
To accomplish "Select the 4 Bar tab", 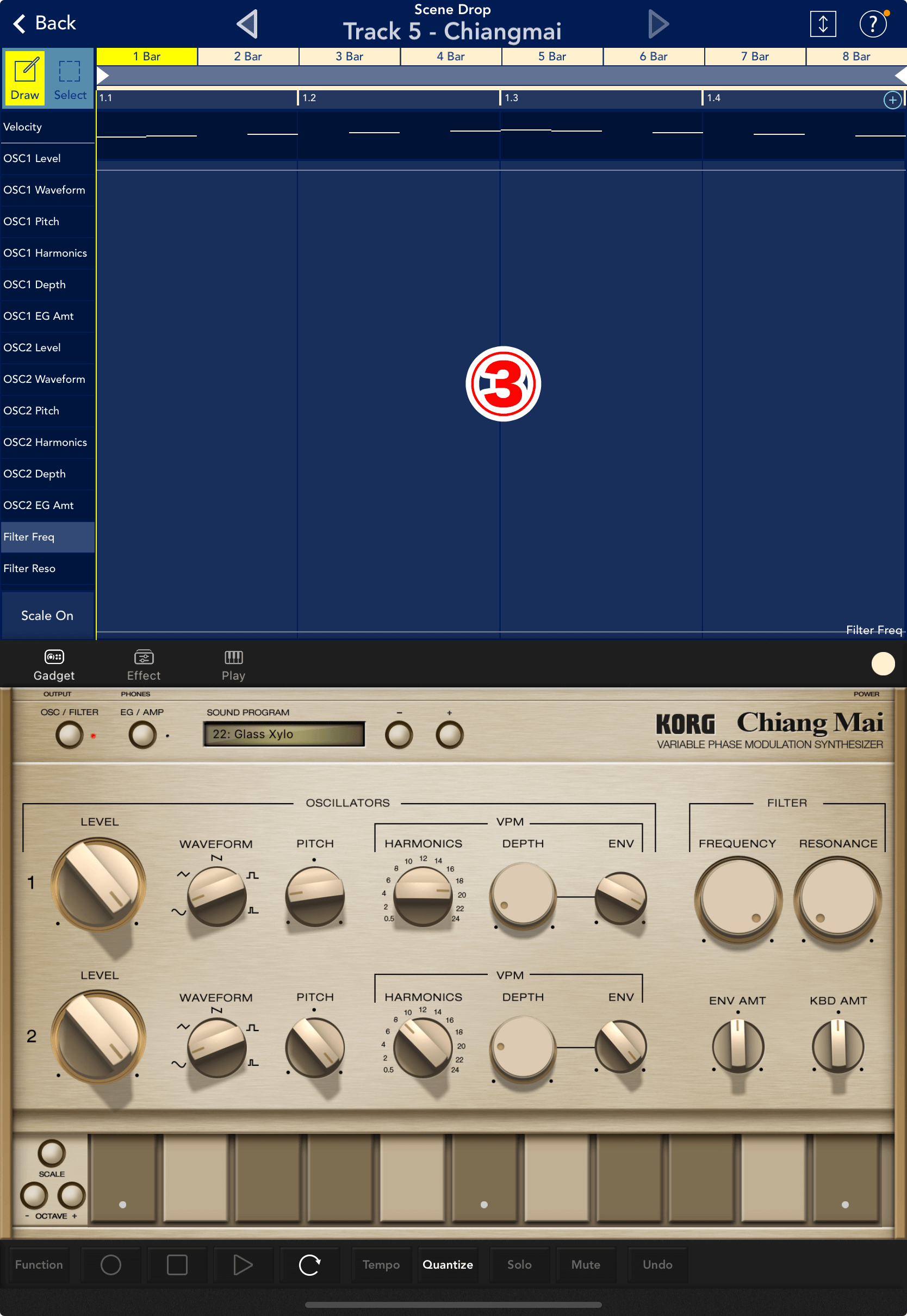I will 451,56.
